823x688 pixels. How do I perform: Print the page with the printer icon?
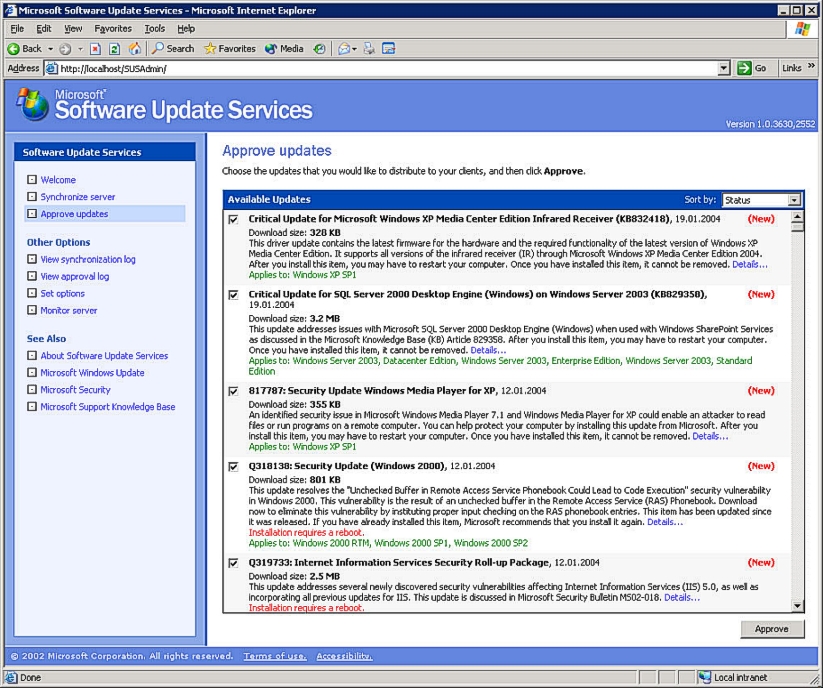coord(370,49)
